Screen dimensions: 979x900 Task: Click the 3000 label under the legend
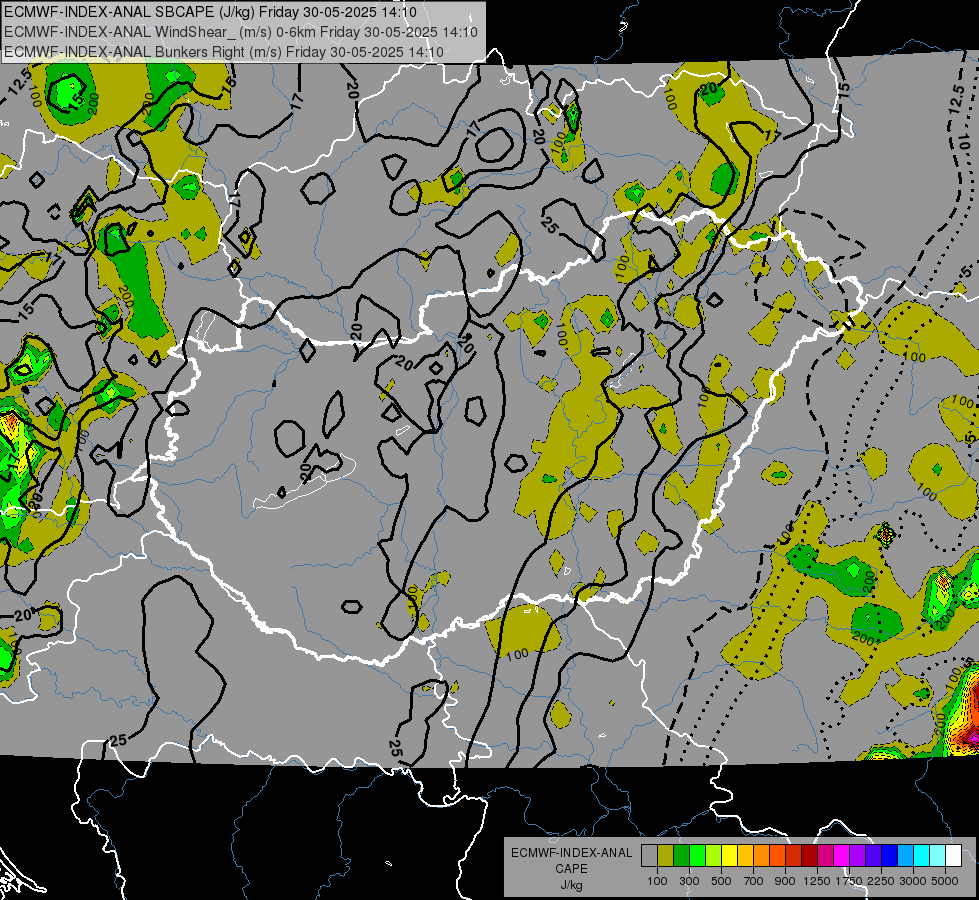pyautogui.click(x=913, y=881)
